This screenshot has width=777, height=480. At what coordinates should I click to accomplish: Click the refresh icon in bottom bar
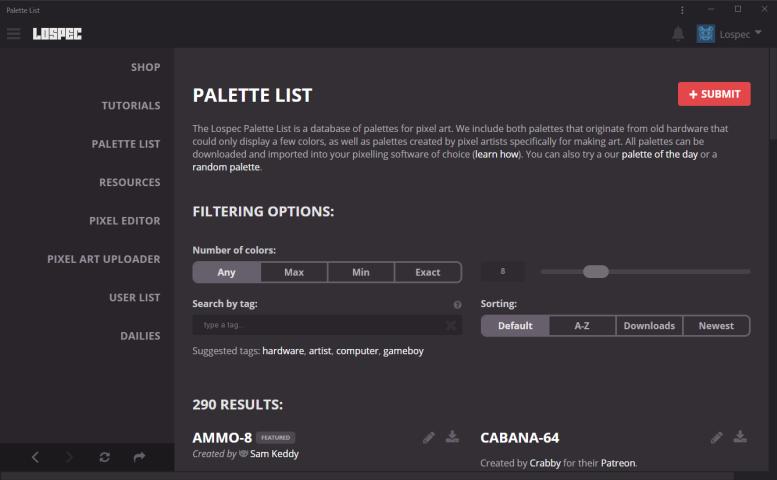[104, 457]
